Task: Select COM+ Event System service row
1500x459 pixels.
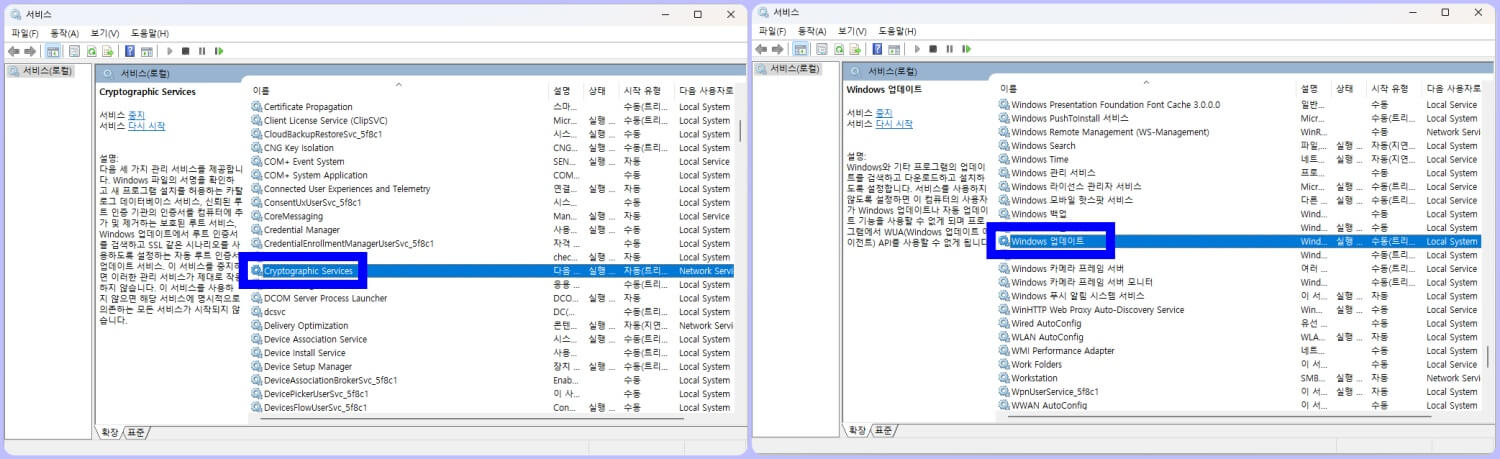Action: [492, 162]
